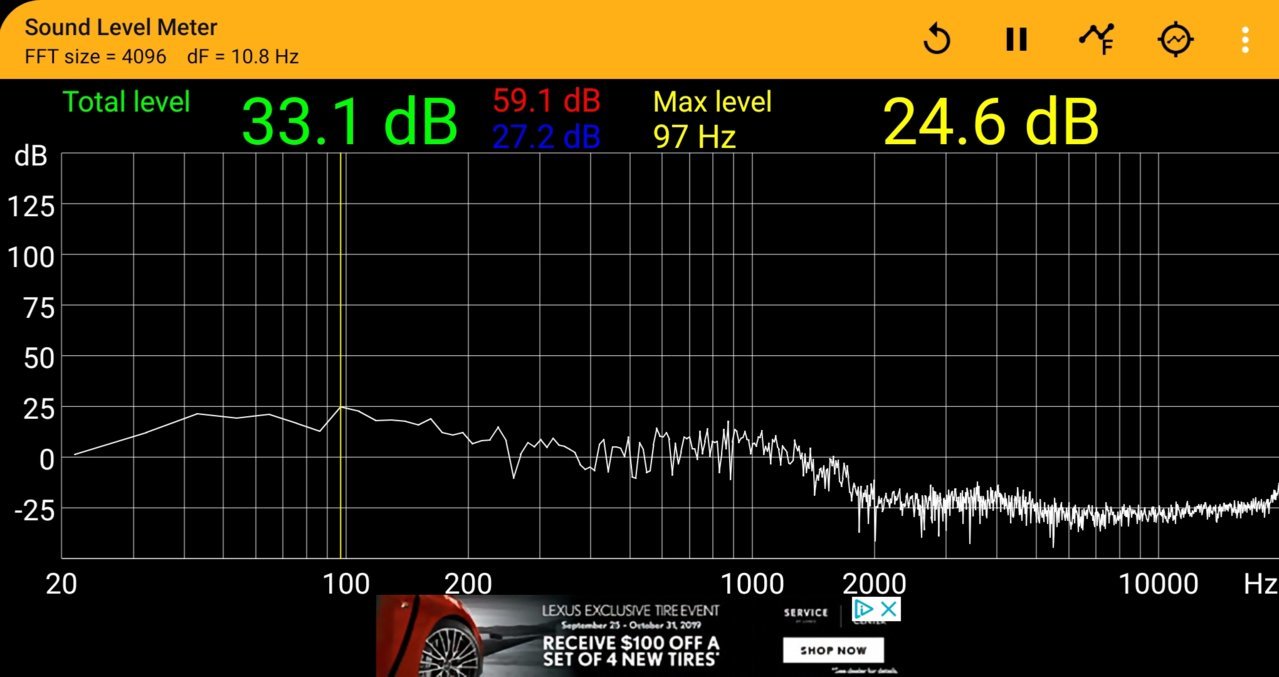Click the yellow 97 Hz frequency value
Image resolution: width=1279 pixels, height=677 pixels.
tap(694, 137)
